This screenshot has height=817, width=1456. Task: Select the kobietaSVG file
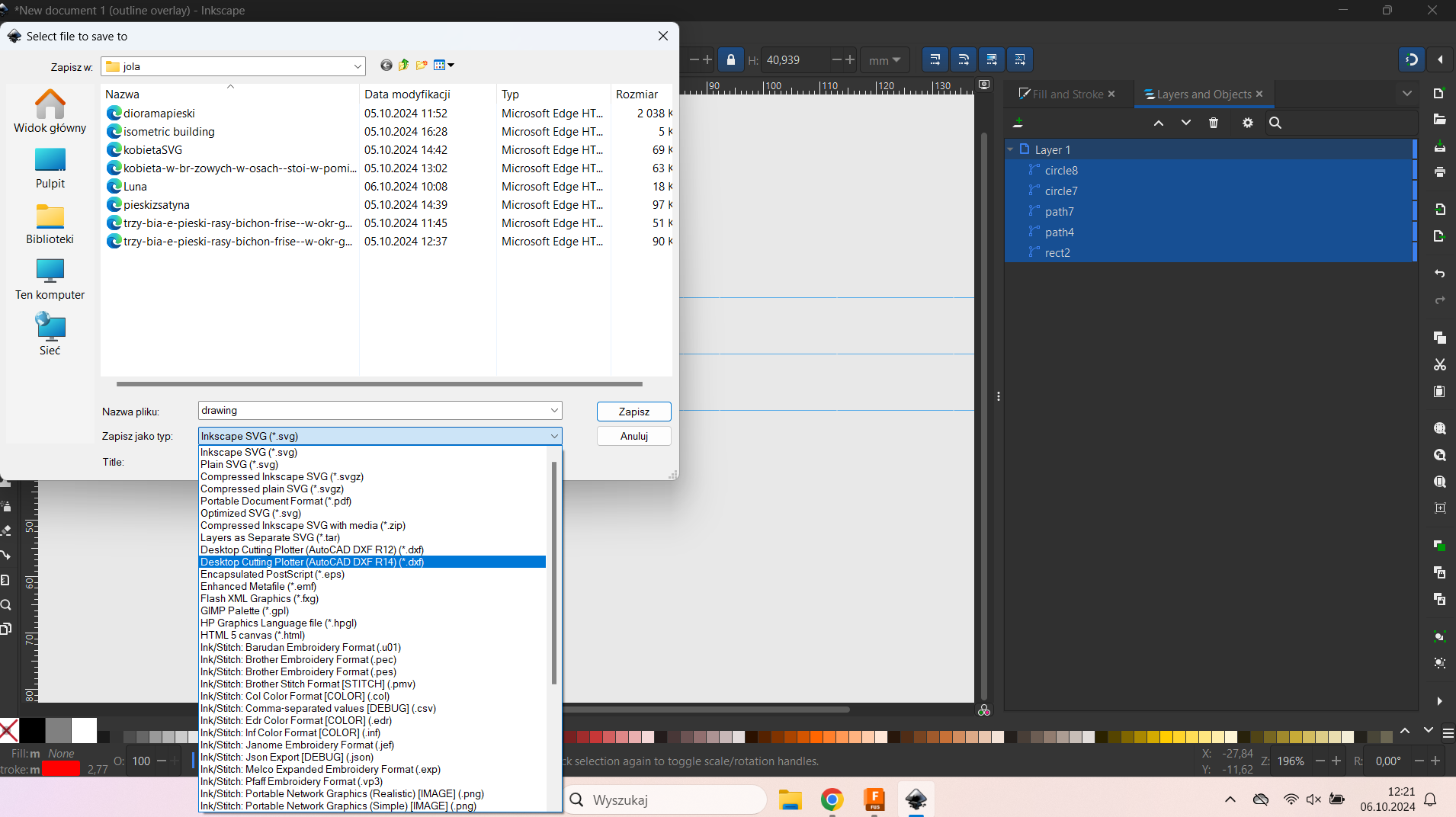pyautogui.click(x=152, y=150)
